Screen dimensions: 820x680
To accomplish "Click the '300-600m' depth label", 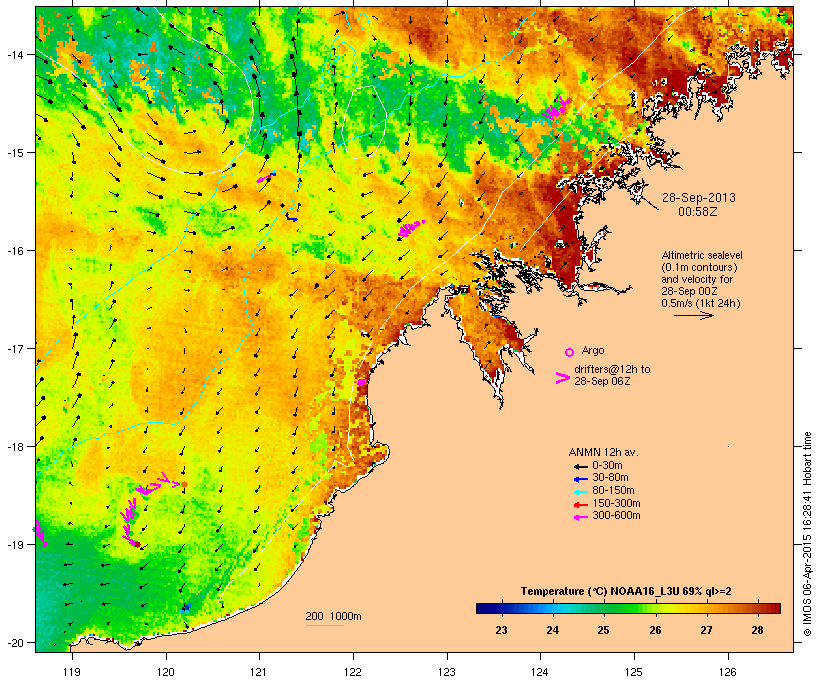I will pyautogui.click(x=616, y=516).
